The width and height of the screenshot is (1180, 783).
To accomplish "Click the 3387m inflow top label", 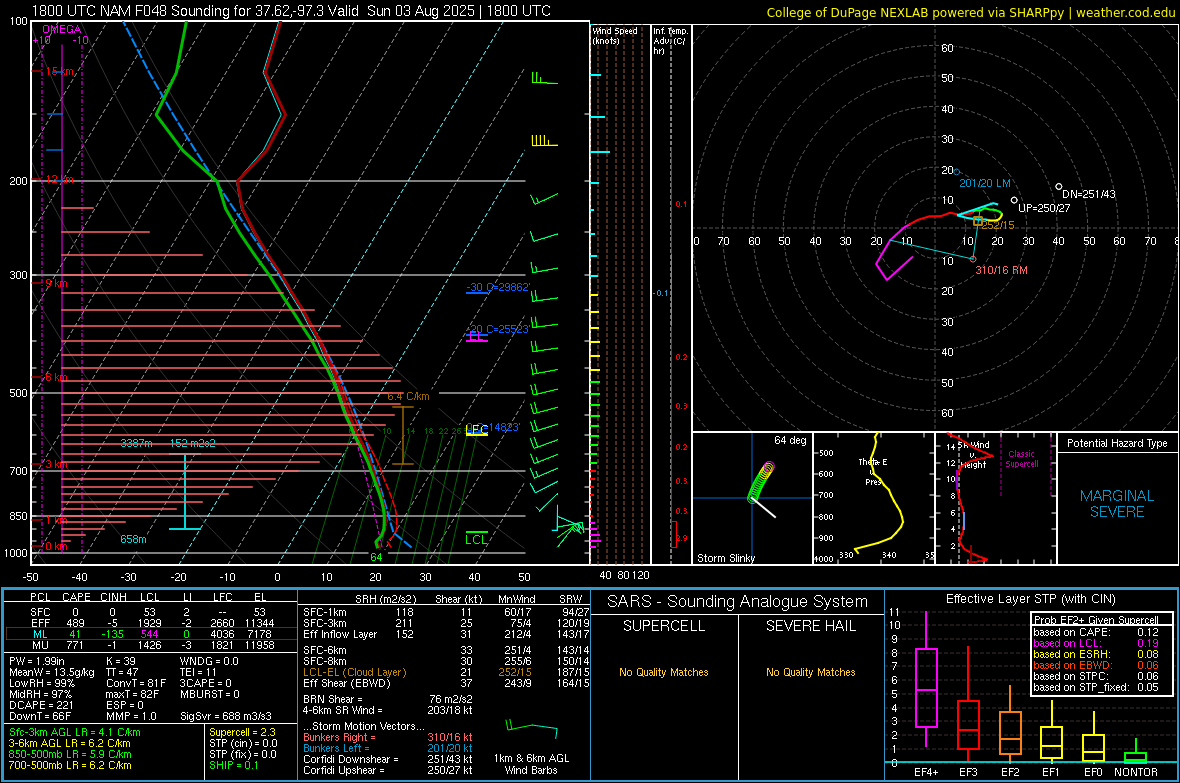I will [x=136, y=443].
